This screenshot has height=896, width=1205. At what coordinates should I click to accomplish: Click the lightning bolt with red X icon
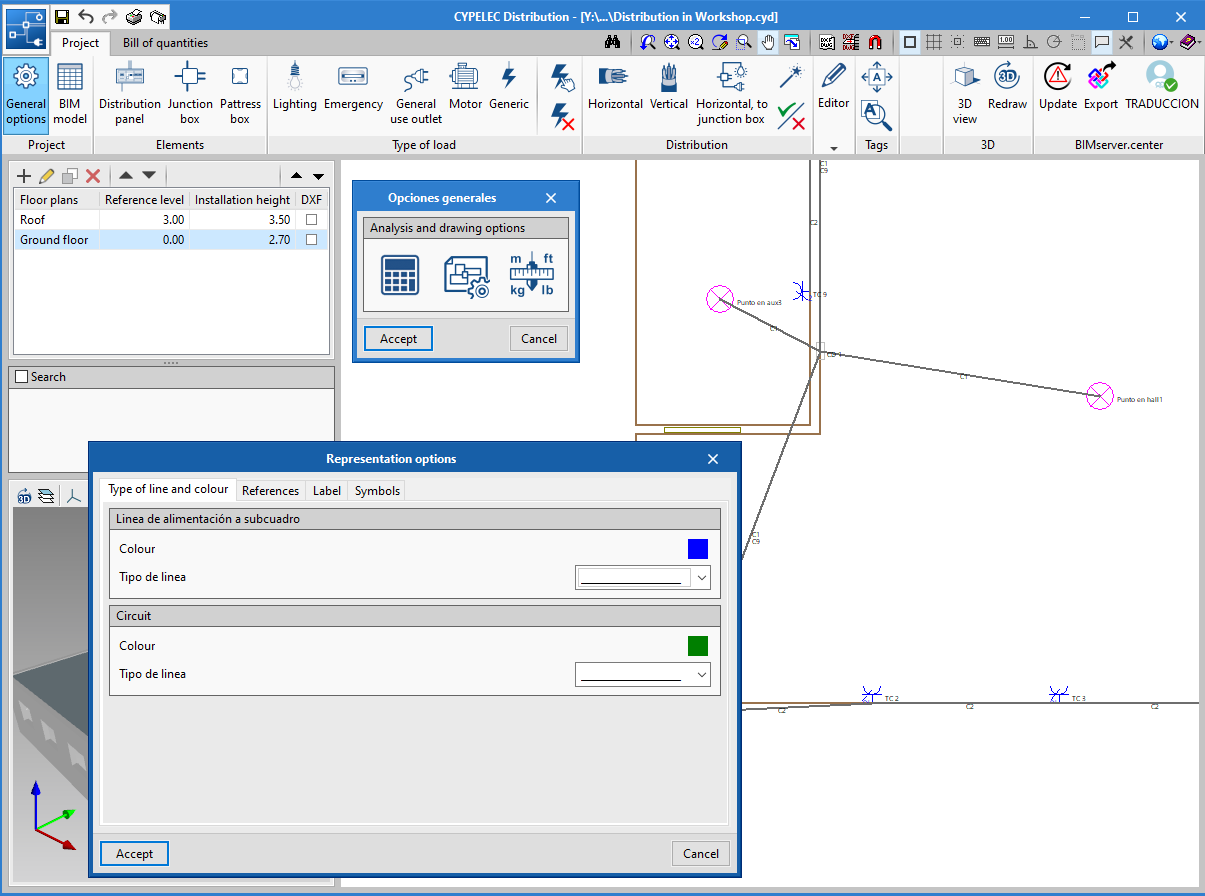(x=563, y=116)
